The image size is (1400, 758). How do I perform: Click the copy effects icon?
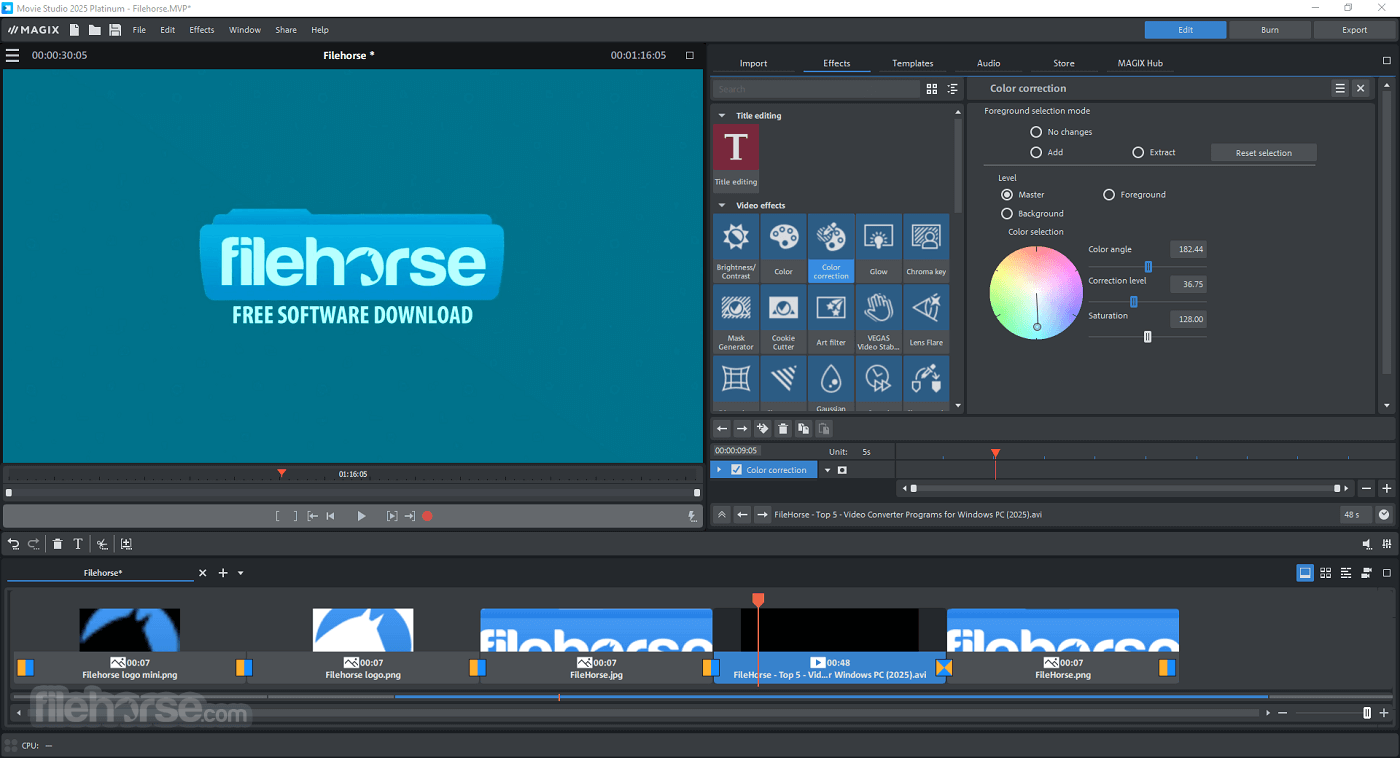tap(803, 429)
